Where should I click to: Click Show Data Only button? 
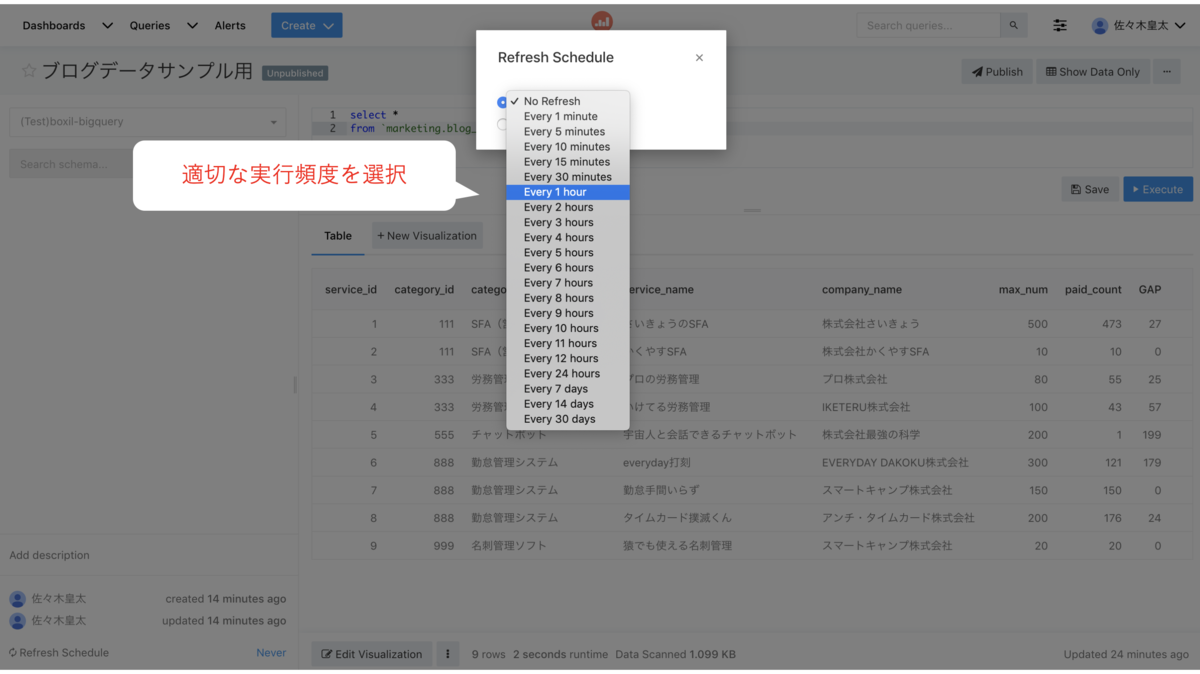click(1093, 71)
